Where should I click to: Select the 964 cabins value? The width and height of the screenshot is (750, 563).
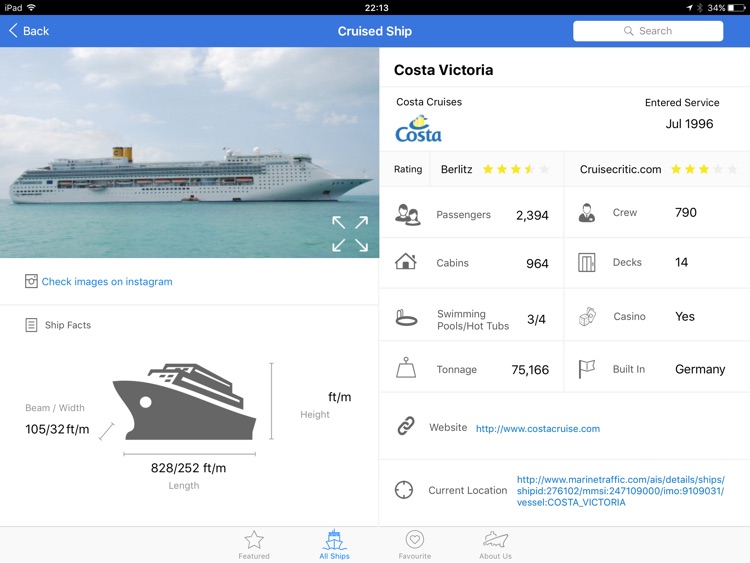537,264
